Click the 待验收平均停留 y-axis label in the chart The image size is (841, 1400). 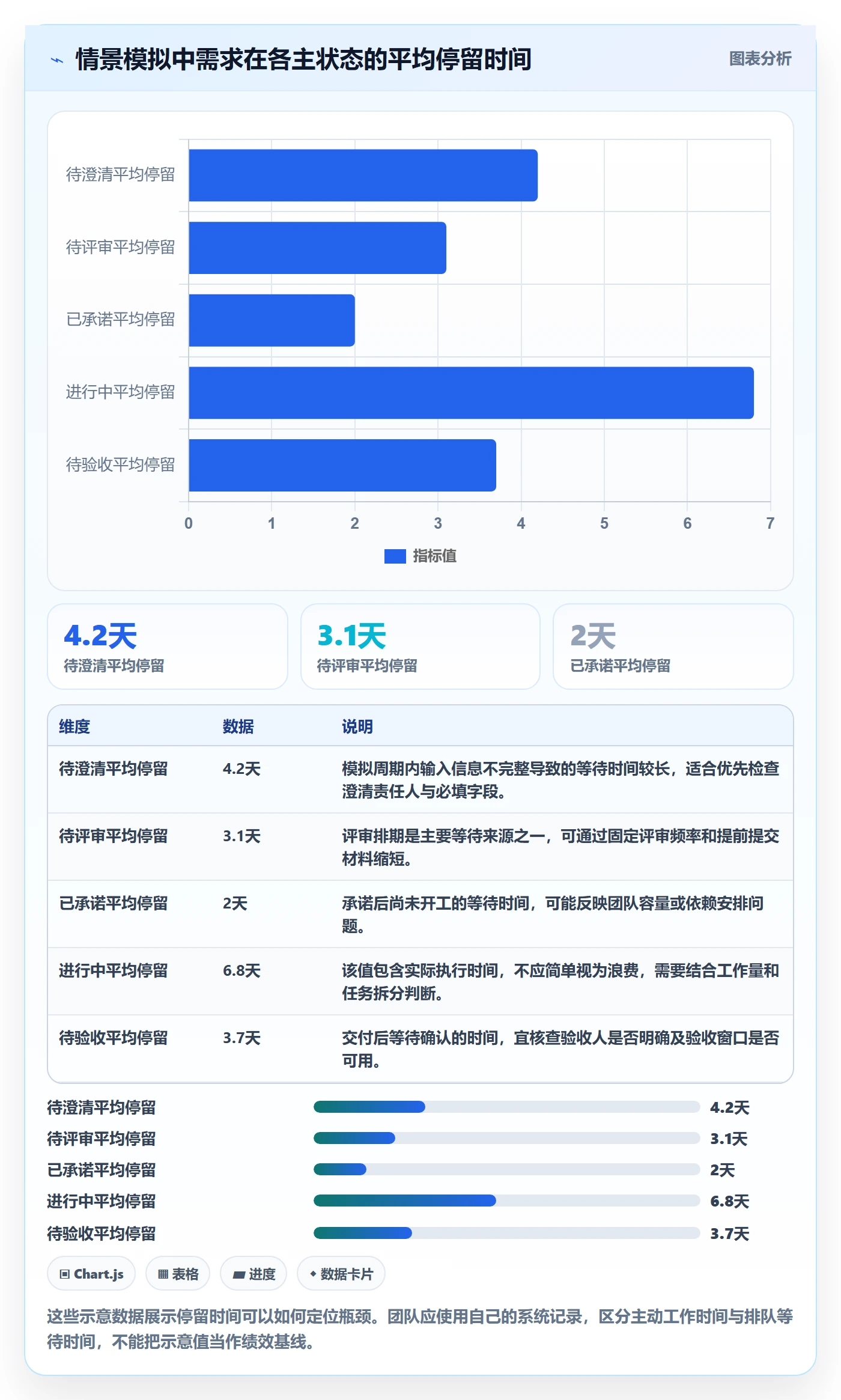tap(120, 465)
